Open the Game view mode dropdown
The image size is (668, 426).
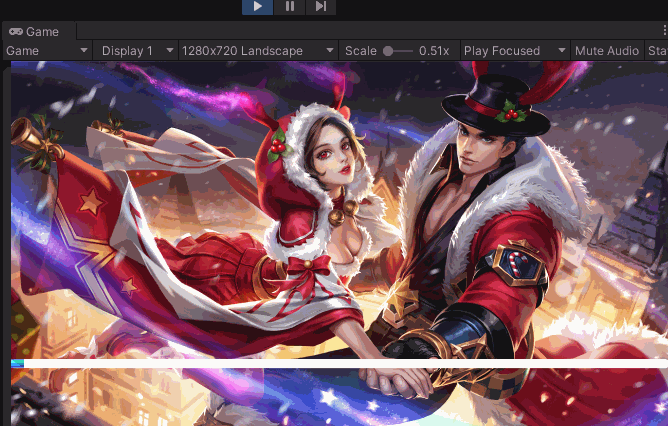point(47,51)
